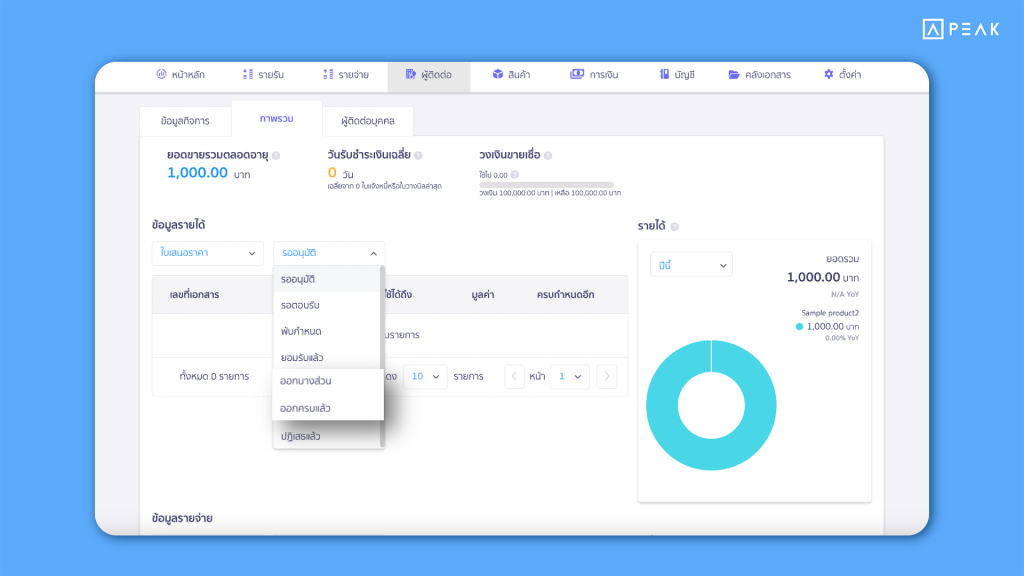Viewport: 1024px width, 576px height.
Task: Click the ทั้งหมด 0 รายการ text
Action: [x=214, y=376]
